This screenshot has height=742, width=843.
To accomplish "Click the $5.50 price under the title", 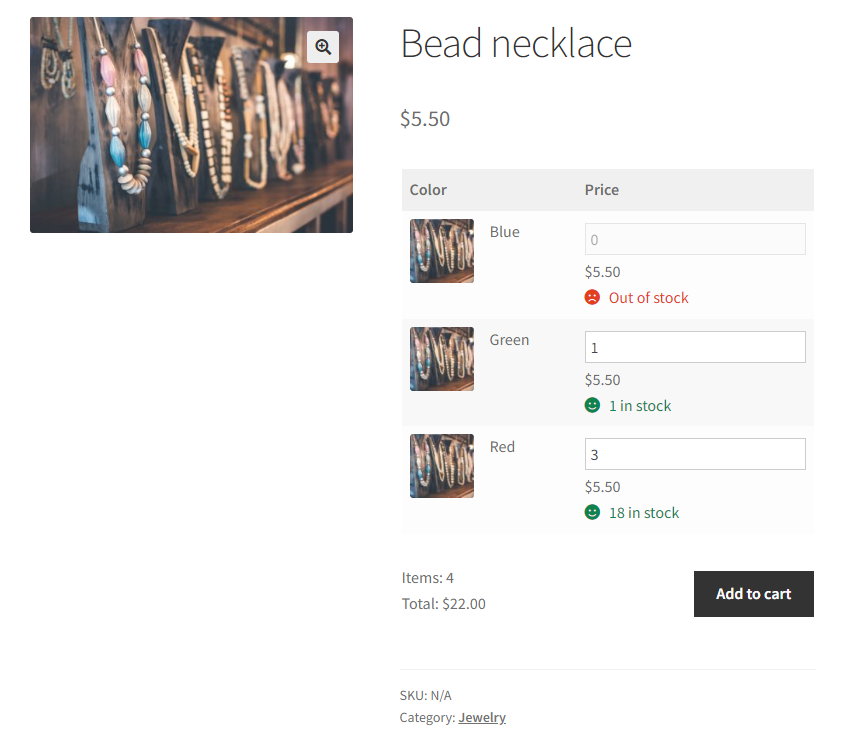I will click(424, 118).
